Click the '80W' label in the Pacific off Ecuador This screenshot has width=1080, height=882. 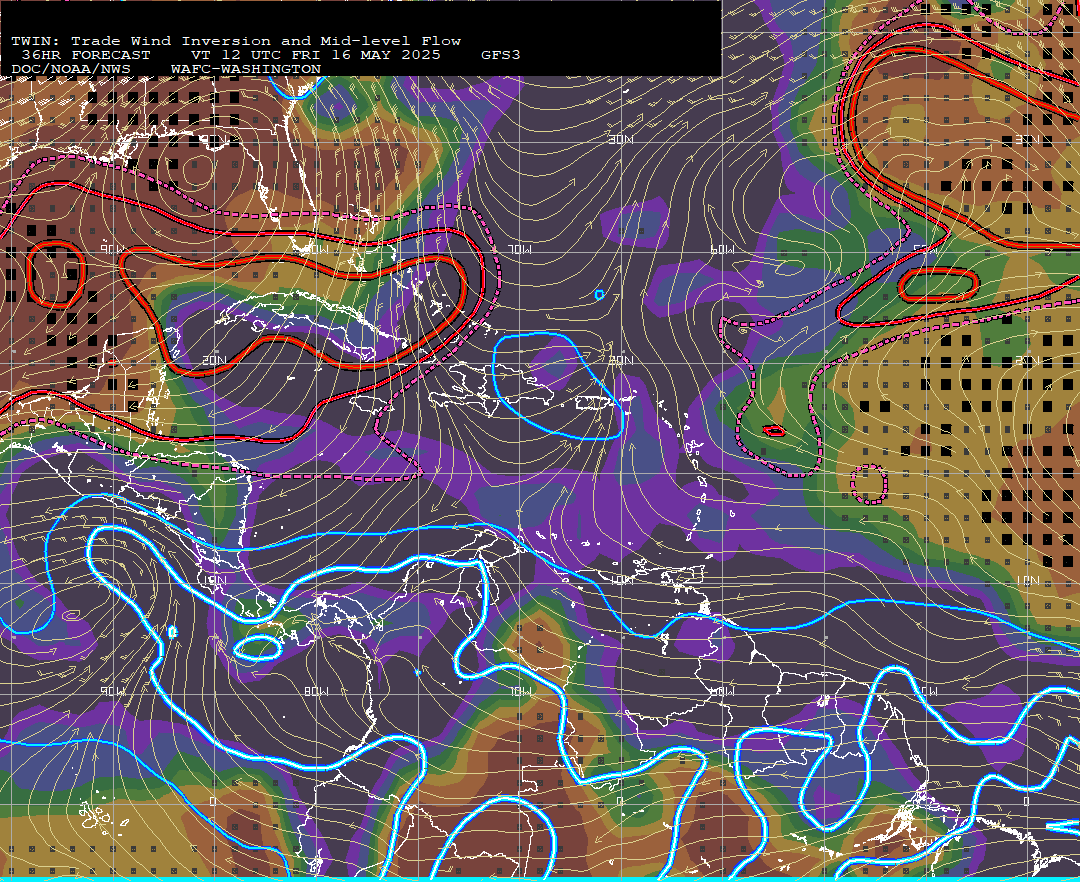pyautogui.click(x=317, y=691)
